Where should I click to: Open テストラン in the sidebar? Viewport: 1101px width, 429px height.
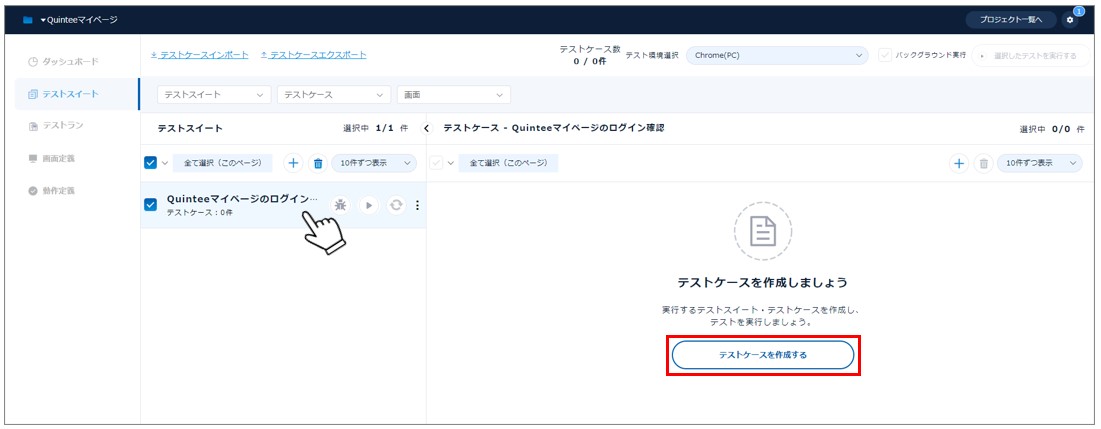63,126
